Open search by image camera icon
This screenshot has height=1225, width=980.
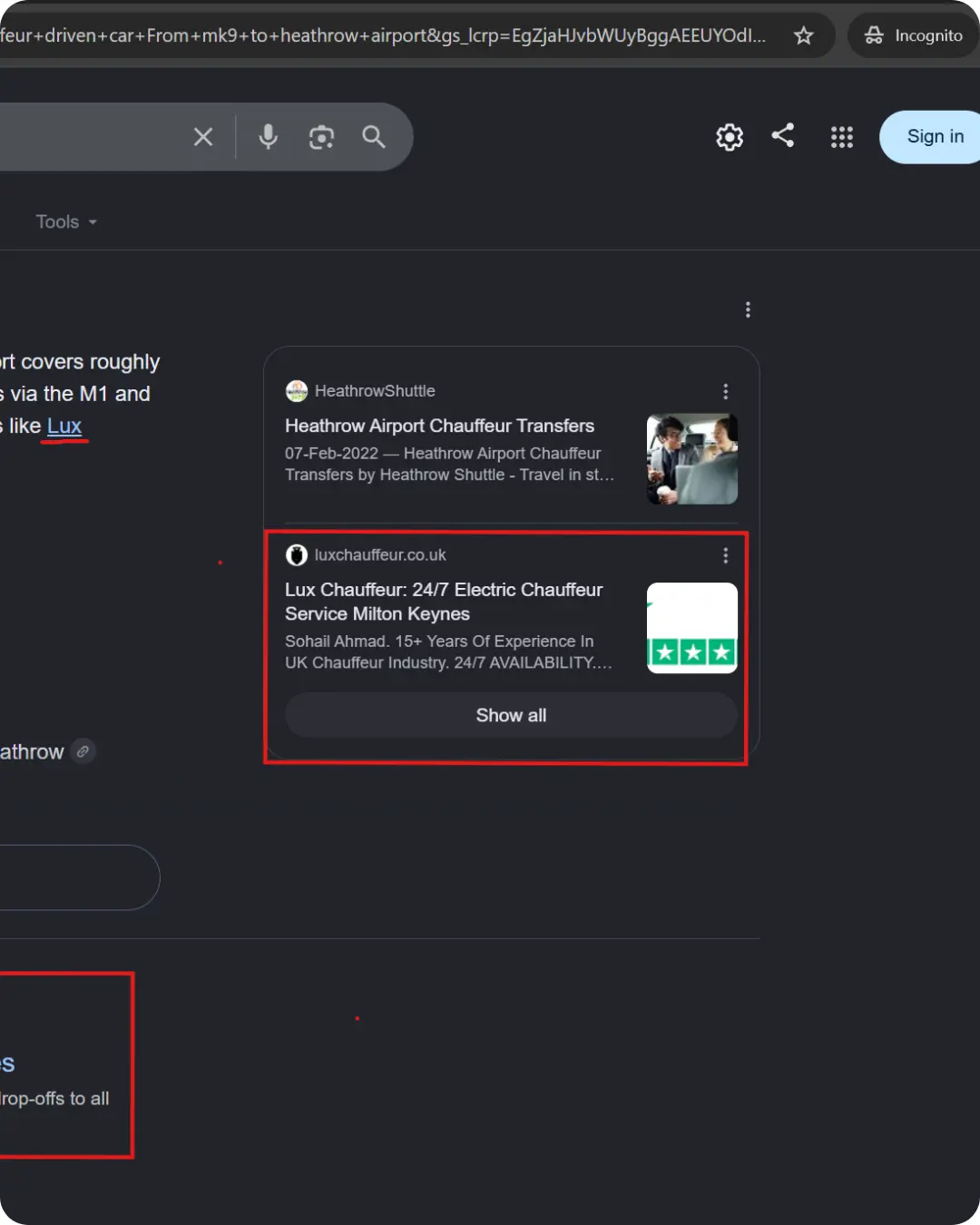coord(321,137)
